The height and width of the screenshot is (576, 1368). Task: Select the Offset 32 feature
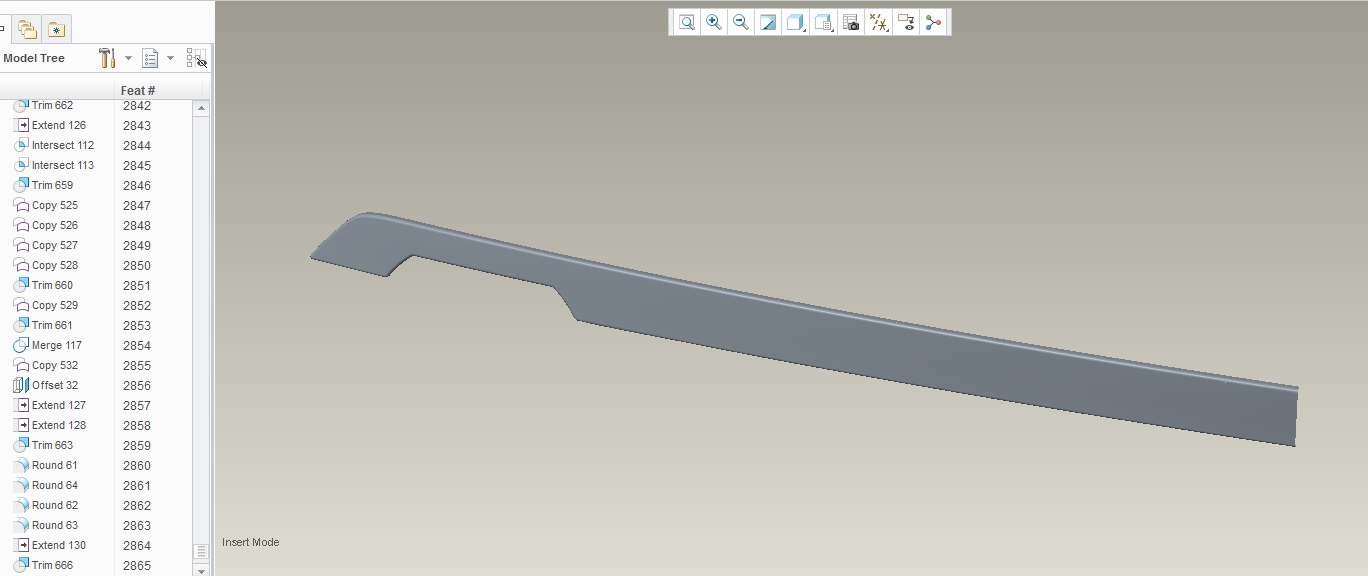tap(46, 385)
